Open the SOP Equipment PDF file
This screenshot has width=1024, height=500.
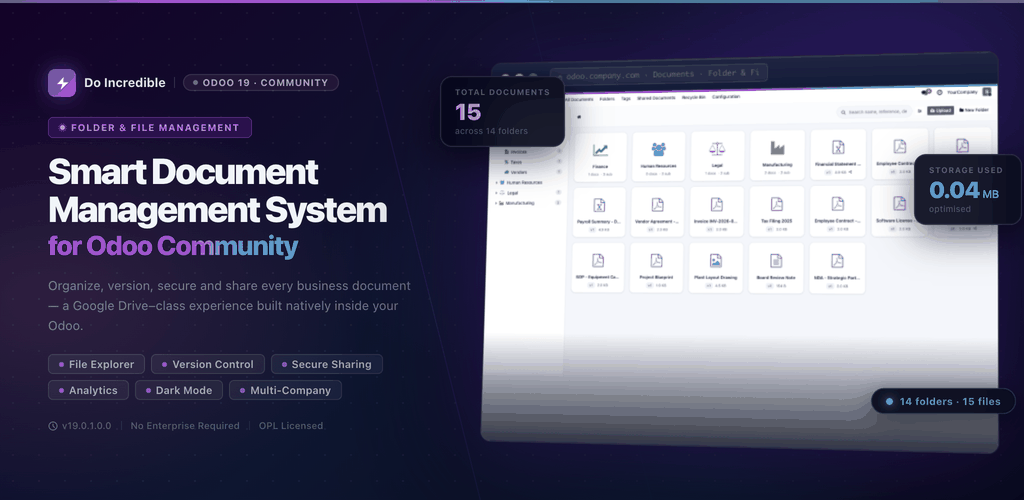click(x=598, y=268)
